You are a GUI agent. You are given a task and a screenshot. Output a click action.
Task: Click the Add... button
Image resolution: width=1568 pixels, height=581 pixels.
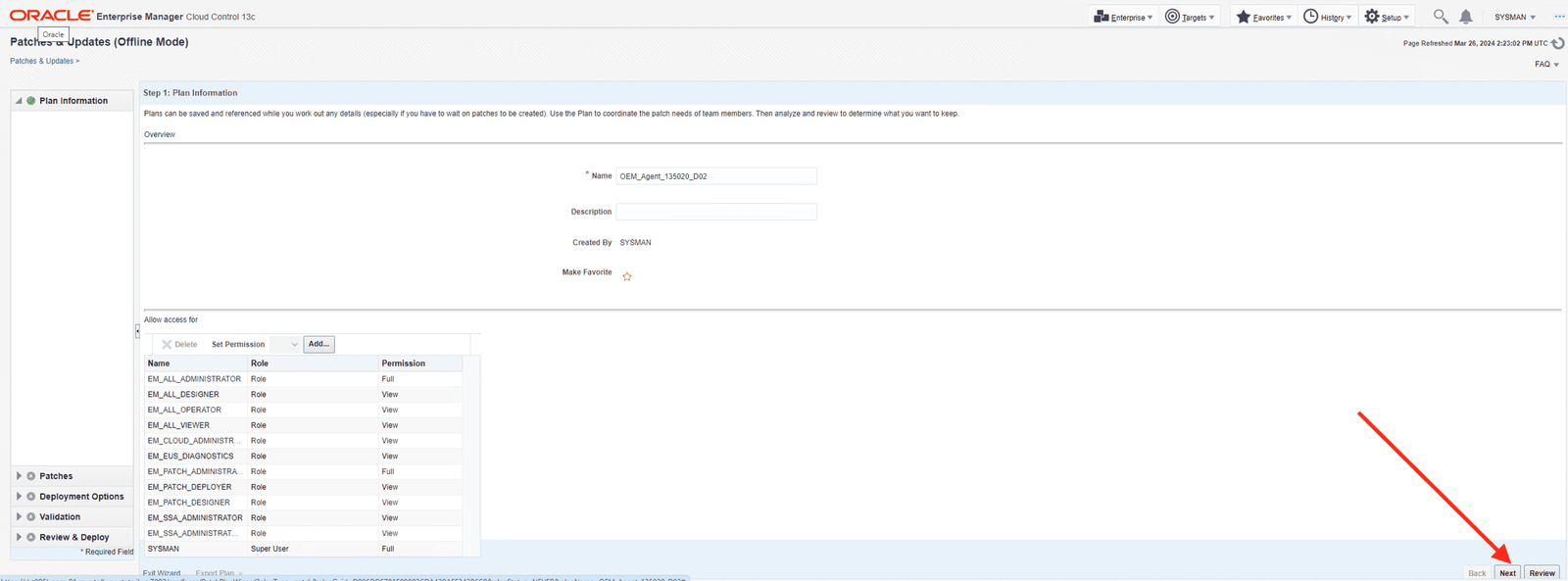318,344
